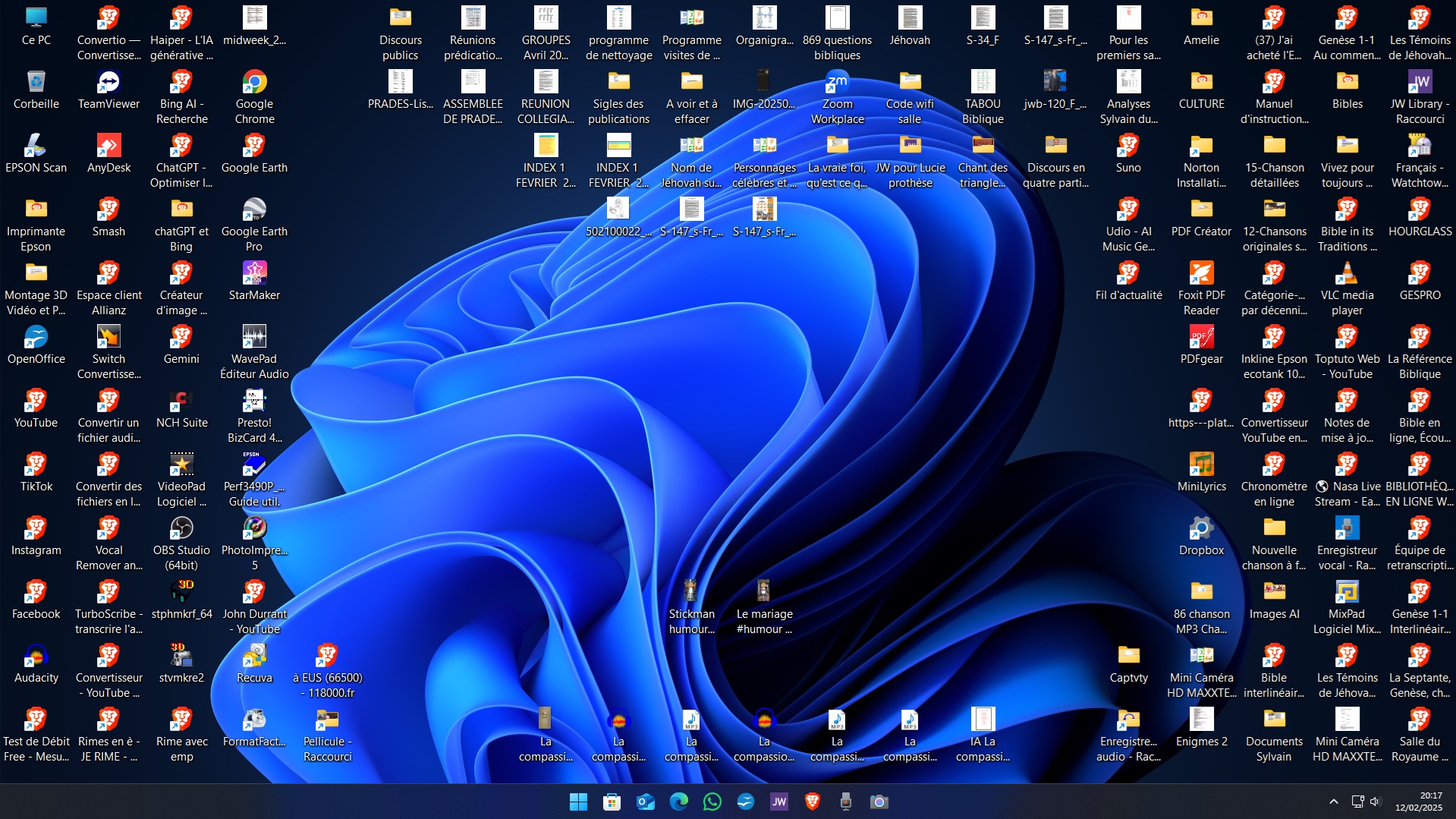The image size is (1456, 819).
Task: Expand the hidden system tray icons chevron
Action: tap(1333, 802)
